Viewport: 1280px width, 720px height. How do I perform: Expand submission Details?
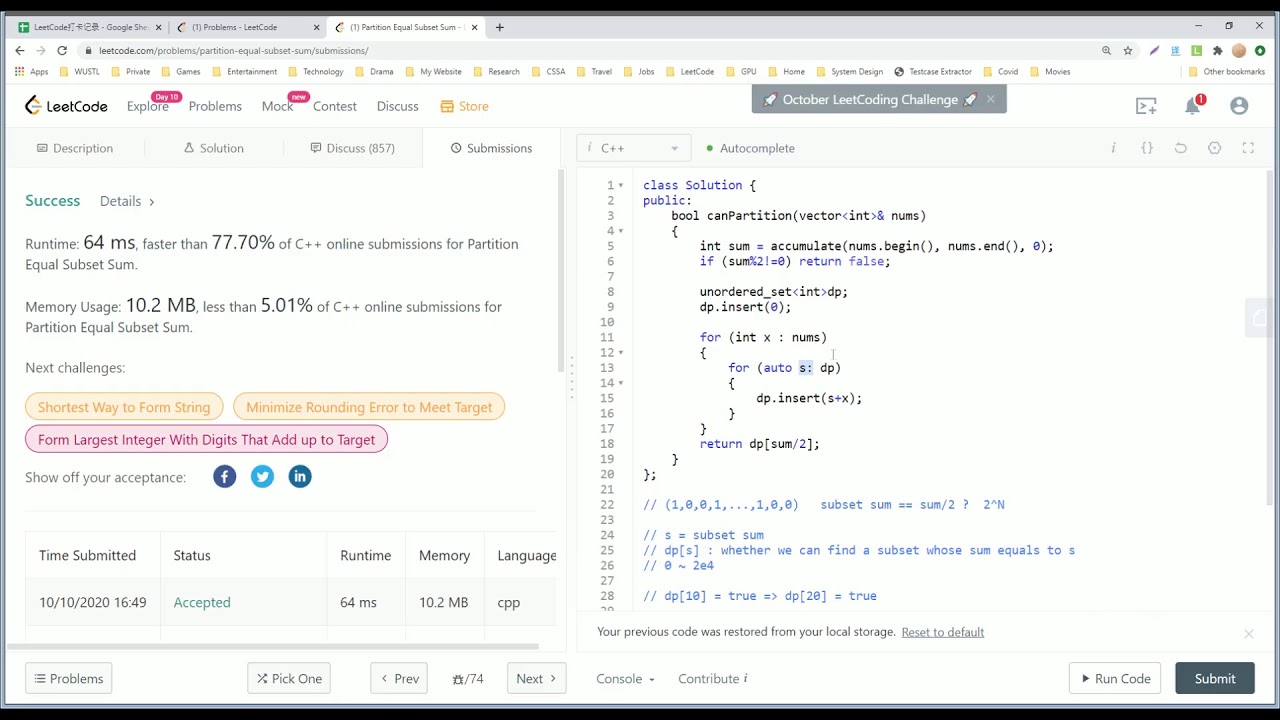[x=127, y=201]
